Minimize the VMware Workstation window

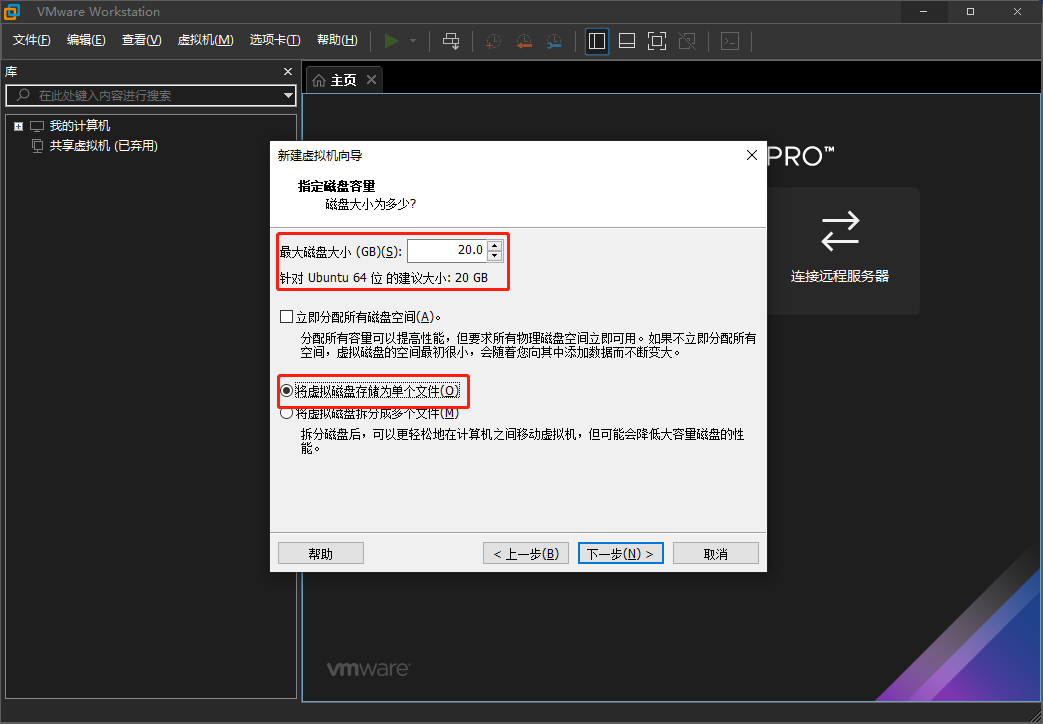[923, 11]
